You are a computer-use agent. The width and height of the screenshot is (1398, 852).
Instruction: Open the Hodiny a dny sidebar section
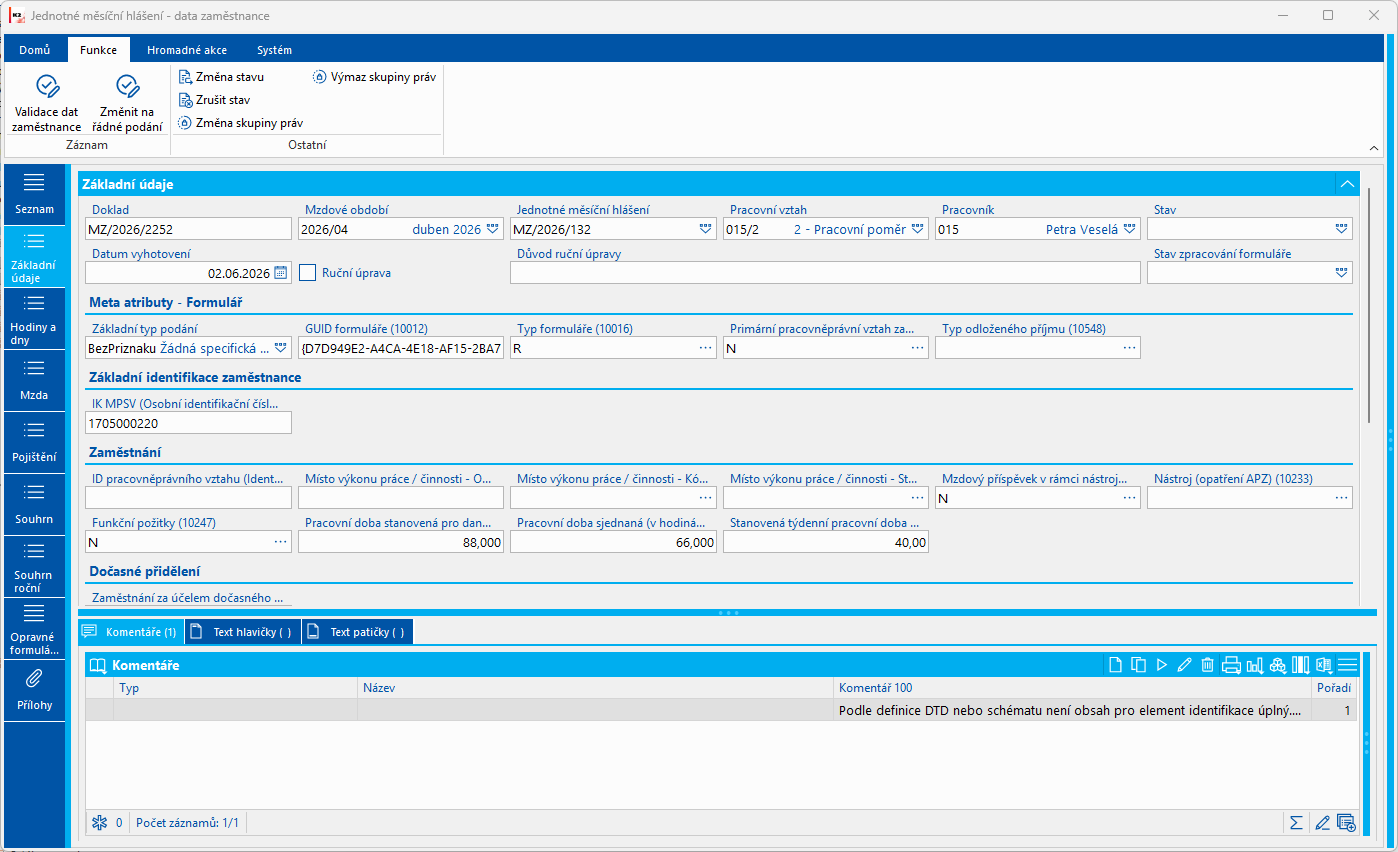point(34,318)
